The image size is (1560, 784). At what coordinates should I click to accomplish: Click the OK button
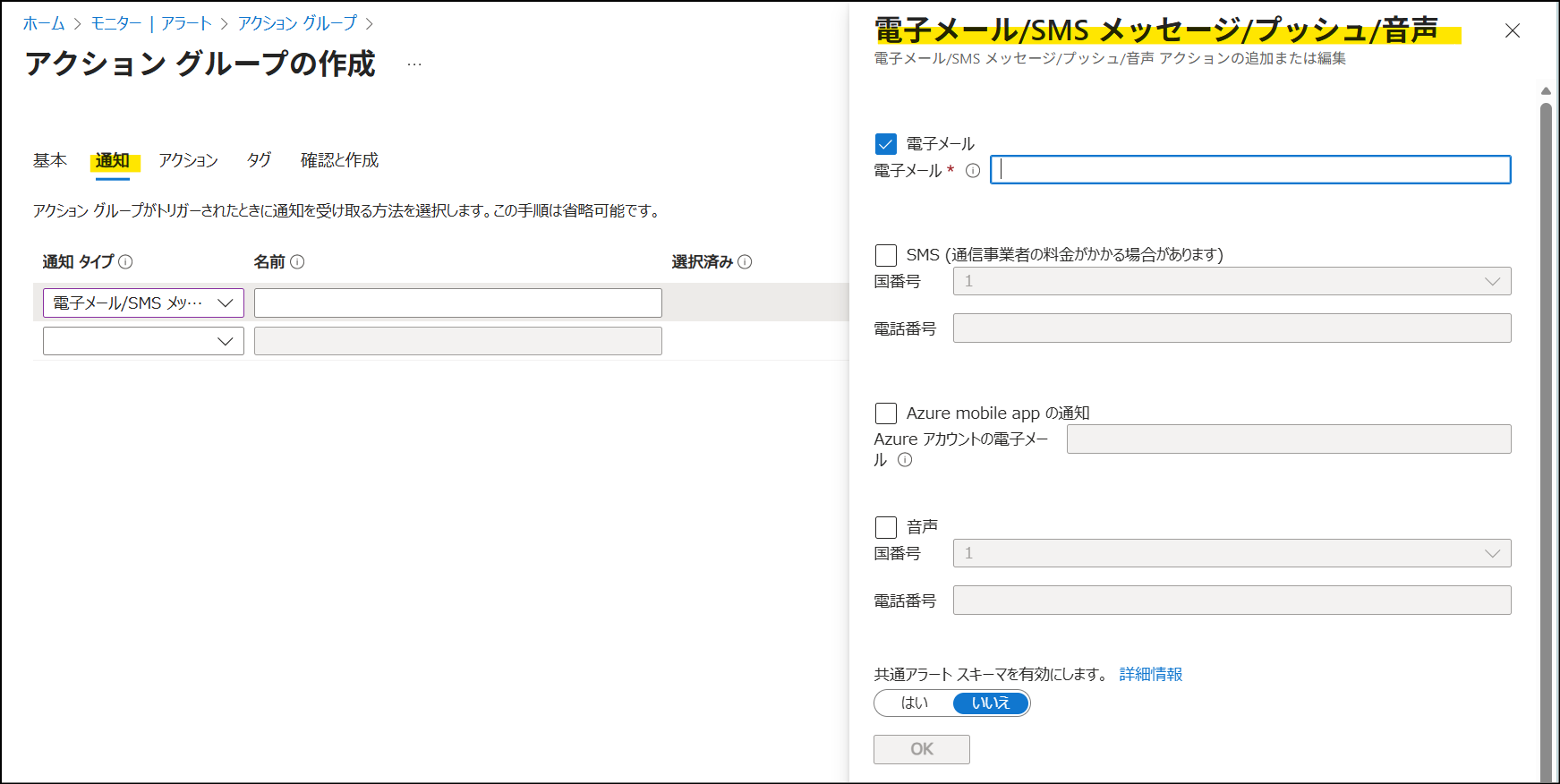[x=922, y=750]
